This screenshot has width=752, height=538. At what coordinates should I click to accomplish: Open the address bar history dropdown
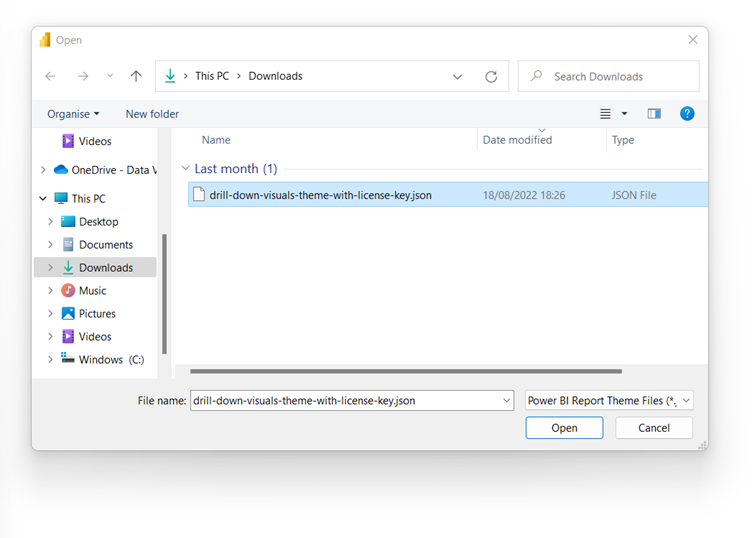(x=458, y=76)
